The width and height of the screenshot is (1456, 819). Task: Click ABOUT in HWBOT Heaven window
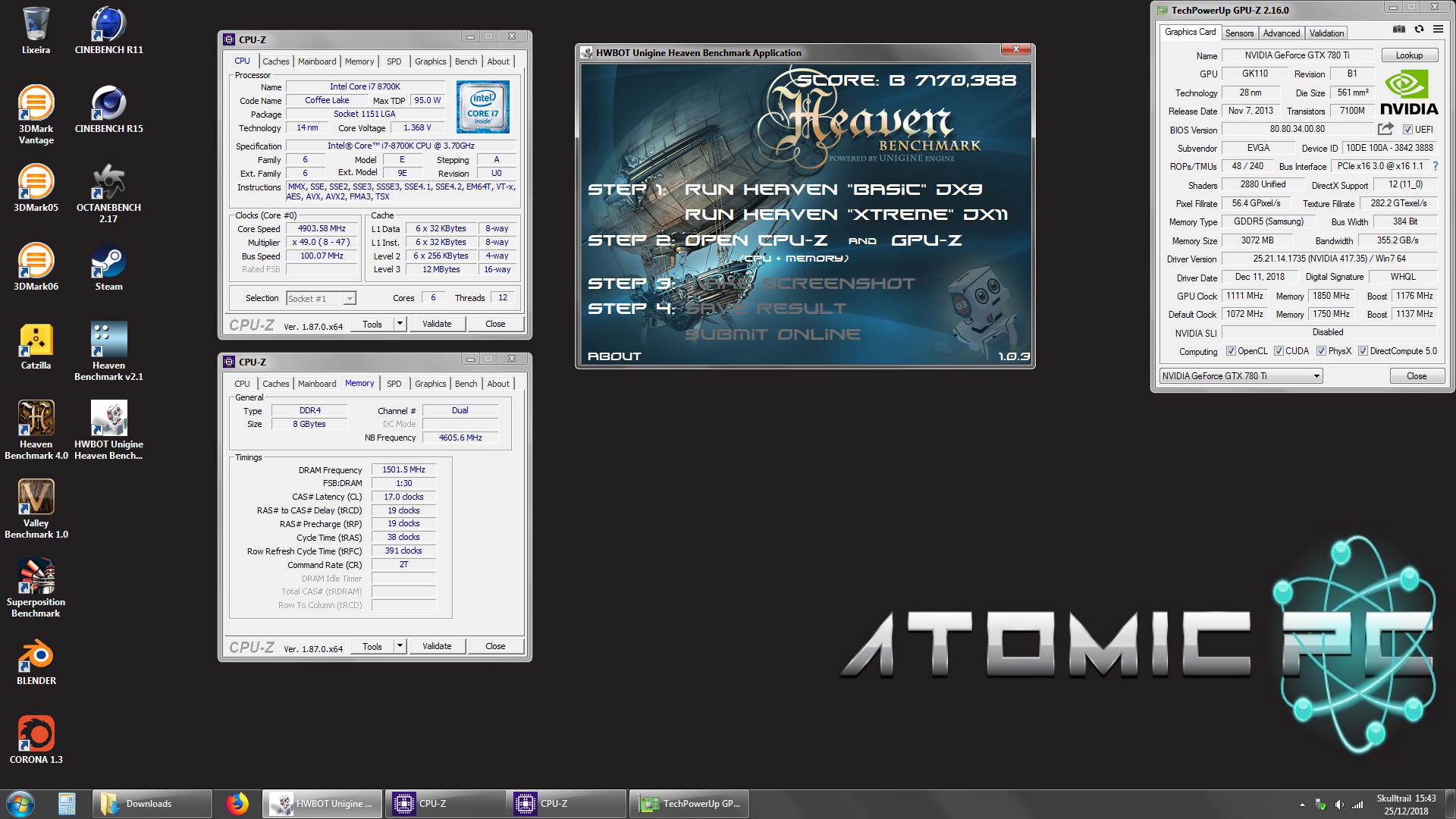614,356
